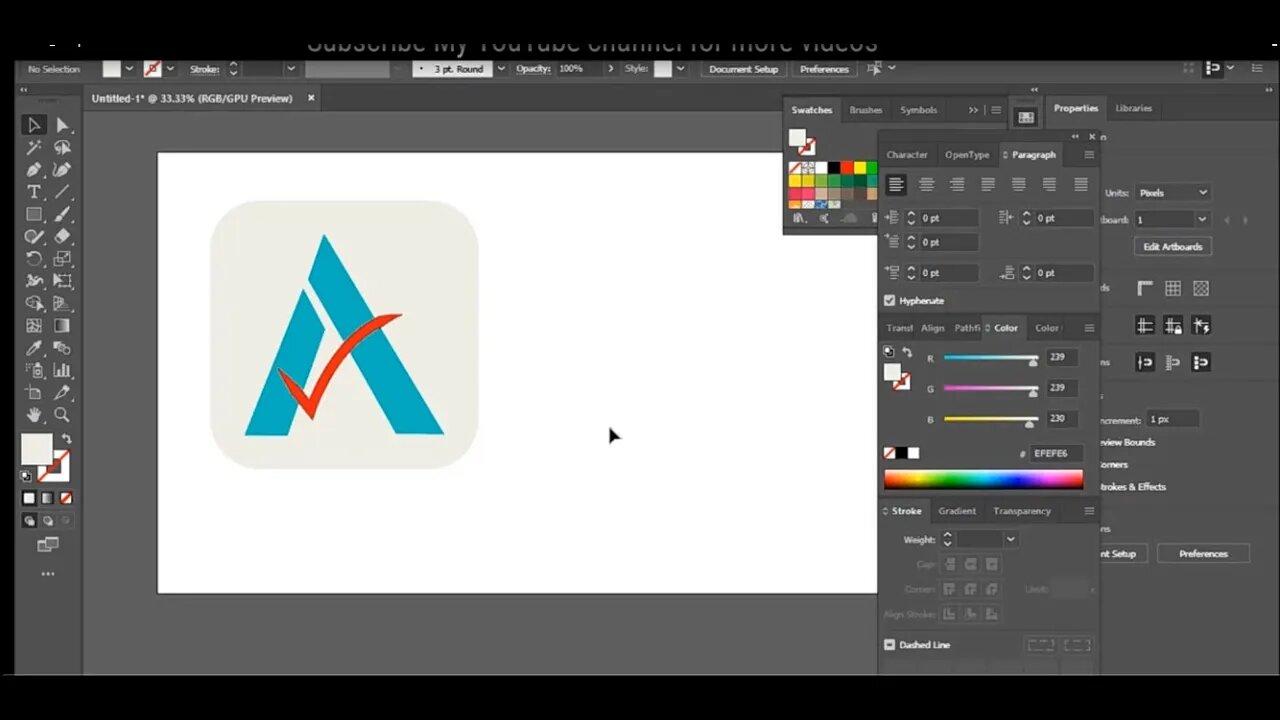Open the Units dropdown set to Pixels

(x=1173, y=193)
